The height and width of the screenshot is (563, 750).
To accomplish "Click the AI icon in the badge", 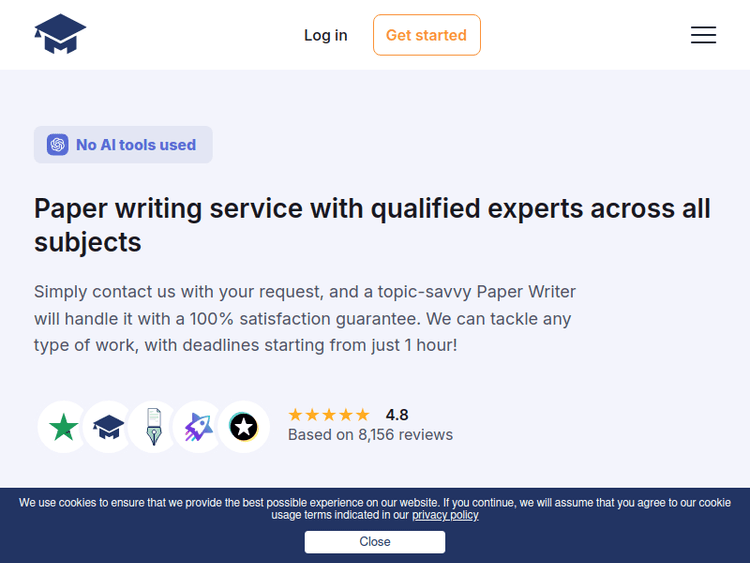I will pos(58,145).
